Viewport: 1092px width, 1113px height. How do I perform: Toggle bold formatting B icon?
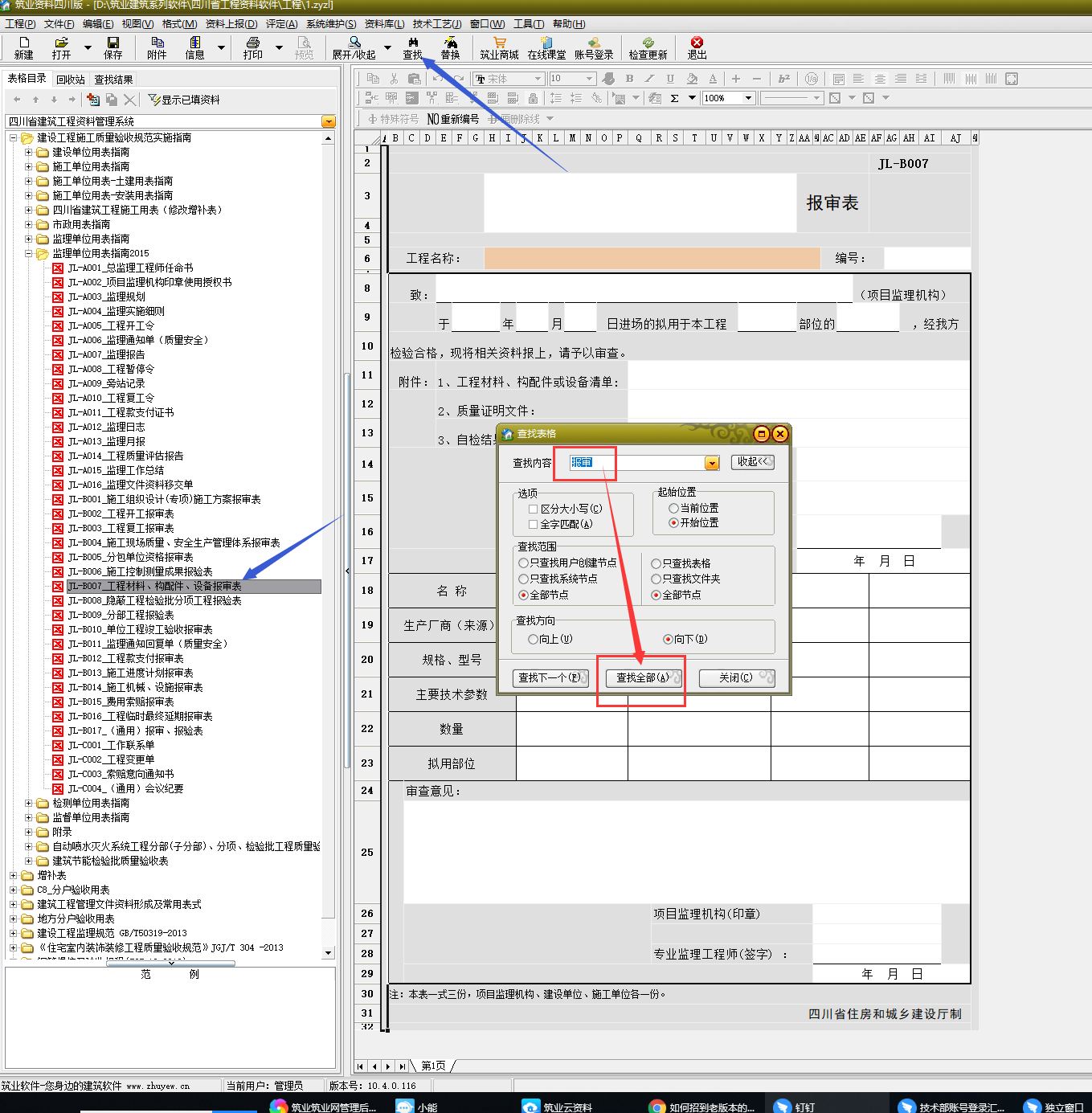629,79
